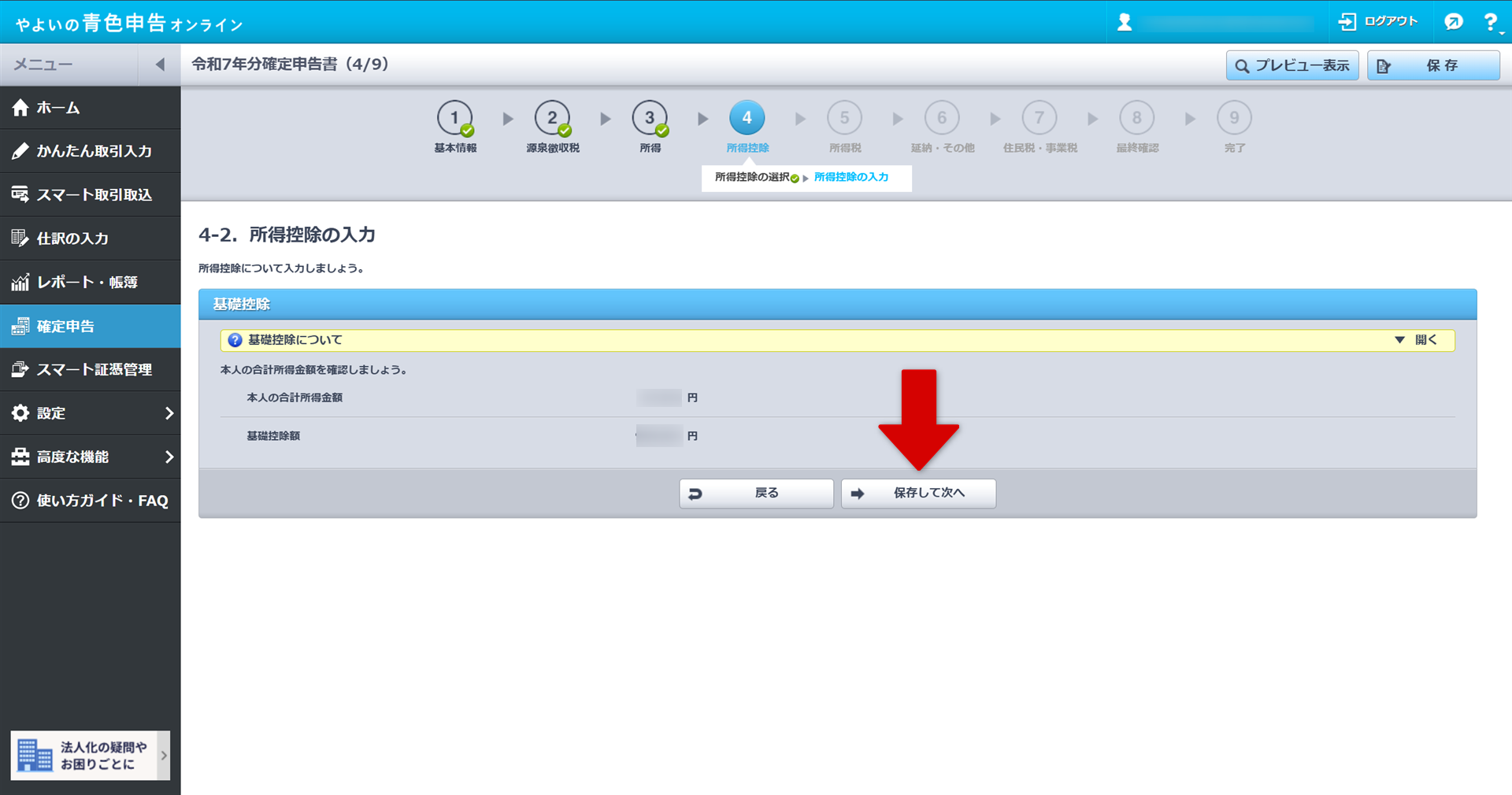This screenshot has width=1512, height=795.
Task: Click the 基礎控除について help icon
Action: point(235,340)
